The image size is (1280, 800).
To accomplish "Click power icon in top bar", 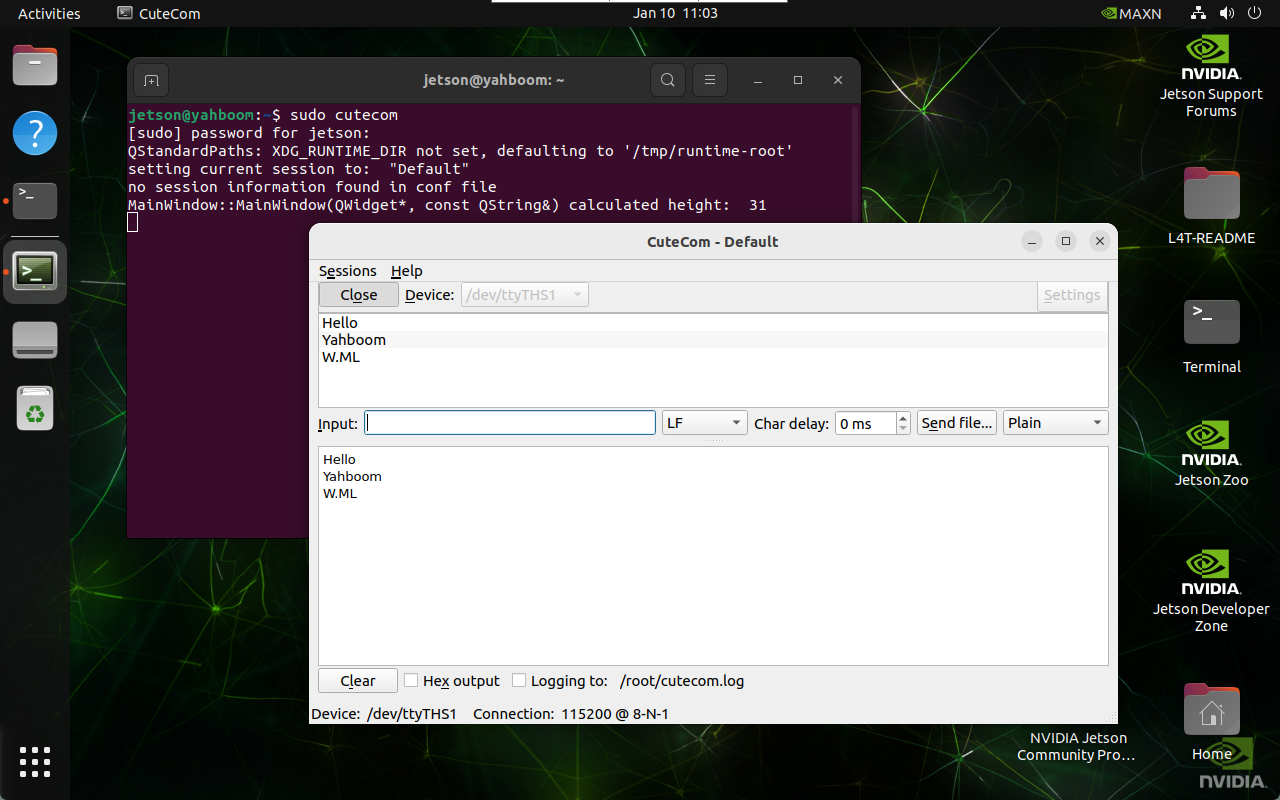I will click(x=1255, y=13).
